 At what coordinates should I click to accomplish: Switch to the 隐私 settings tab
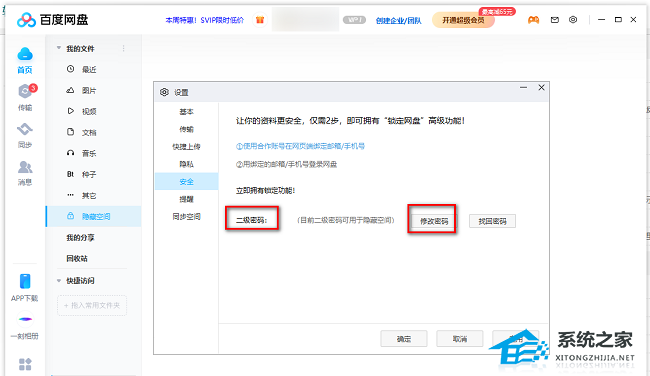click(187, 164)
